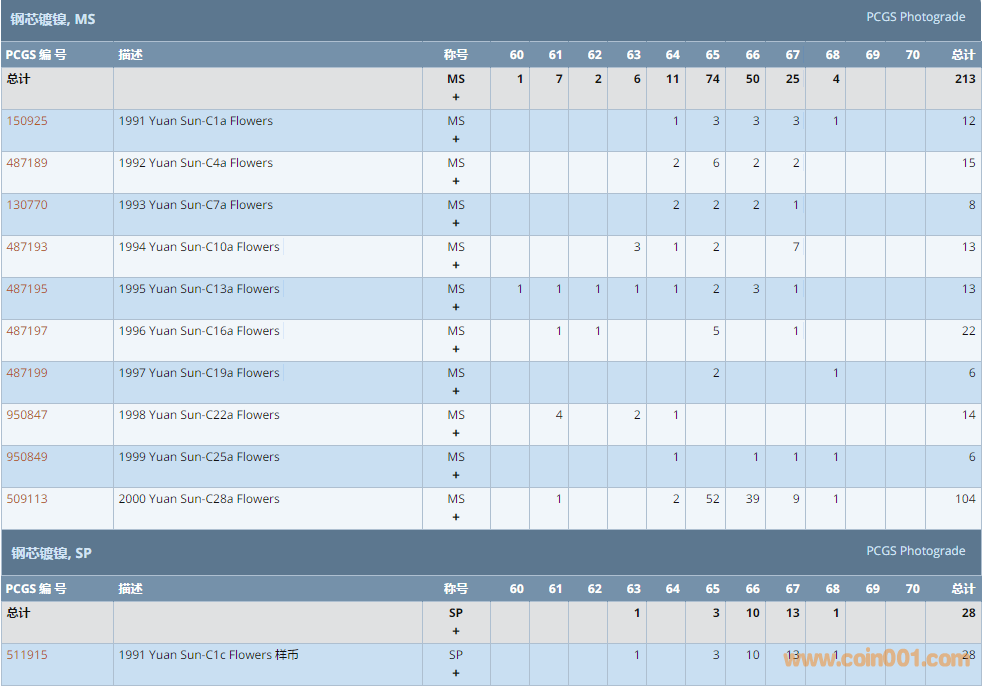
Task: Open PCGS number 150925 link
Action: pyautogui.click(x=27, y=121)
